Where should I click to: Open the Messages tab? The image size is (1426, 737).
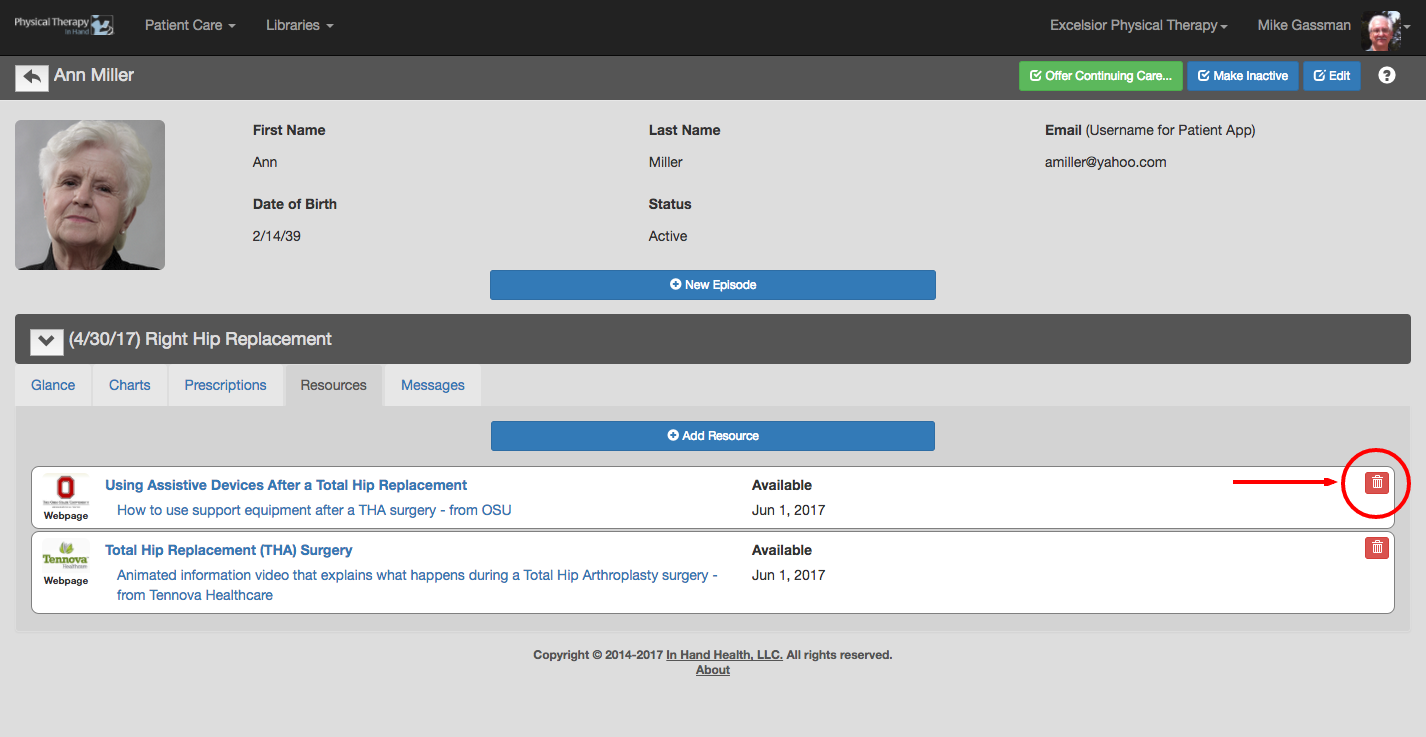pyautogui.click(x=433, y=385)
